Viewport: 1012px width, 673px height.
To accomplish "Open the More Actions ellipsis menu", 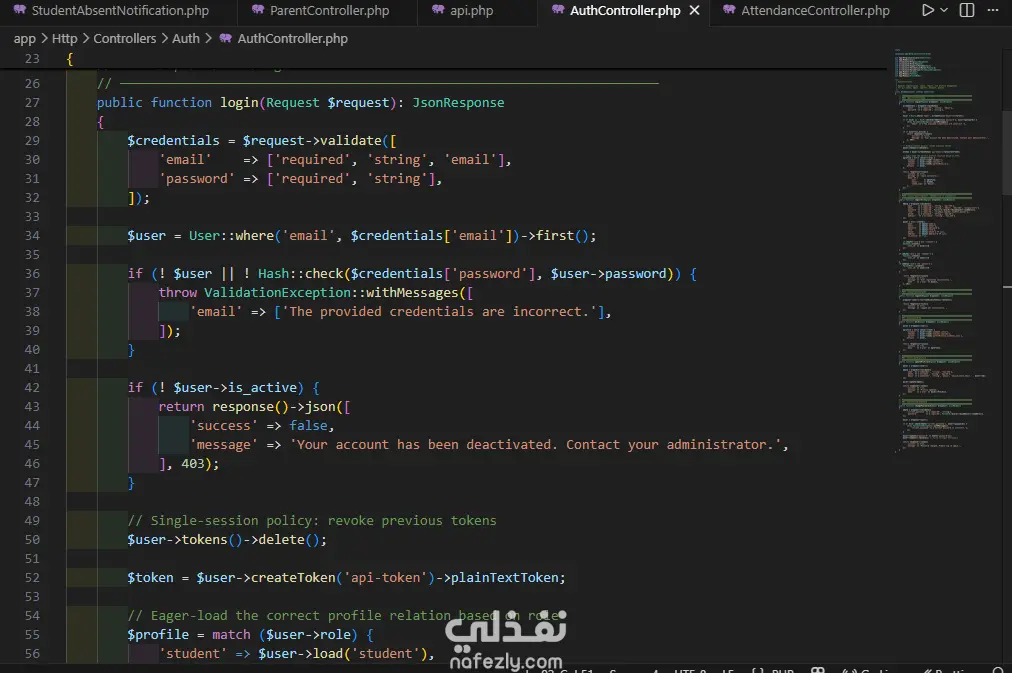I will (993, 10).
